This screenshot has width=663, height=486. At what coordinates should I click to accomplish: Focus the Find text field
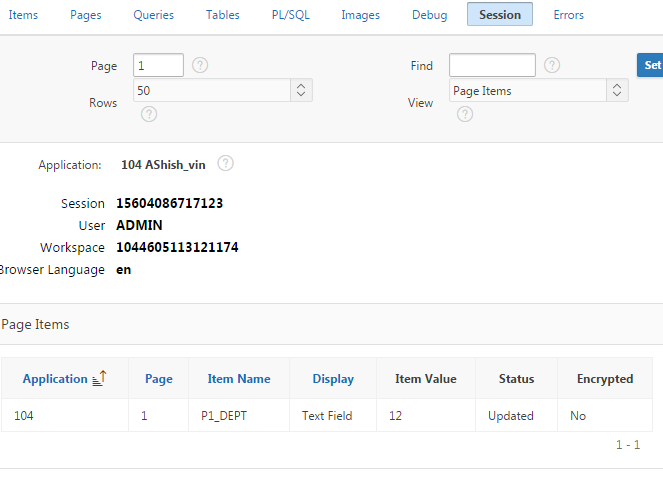click(492, 66)
